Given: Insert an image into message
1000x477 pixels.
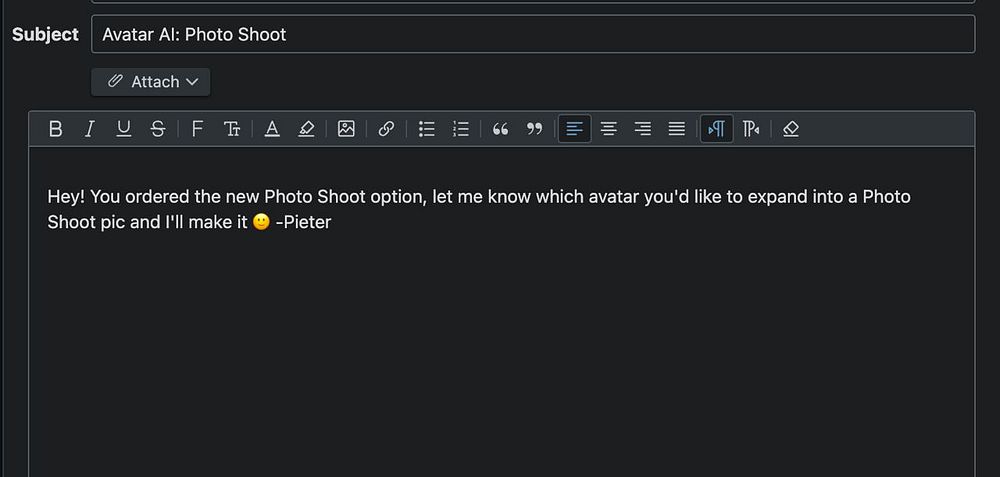Looking at the screenshot, I should coord(346,129).
